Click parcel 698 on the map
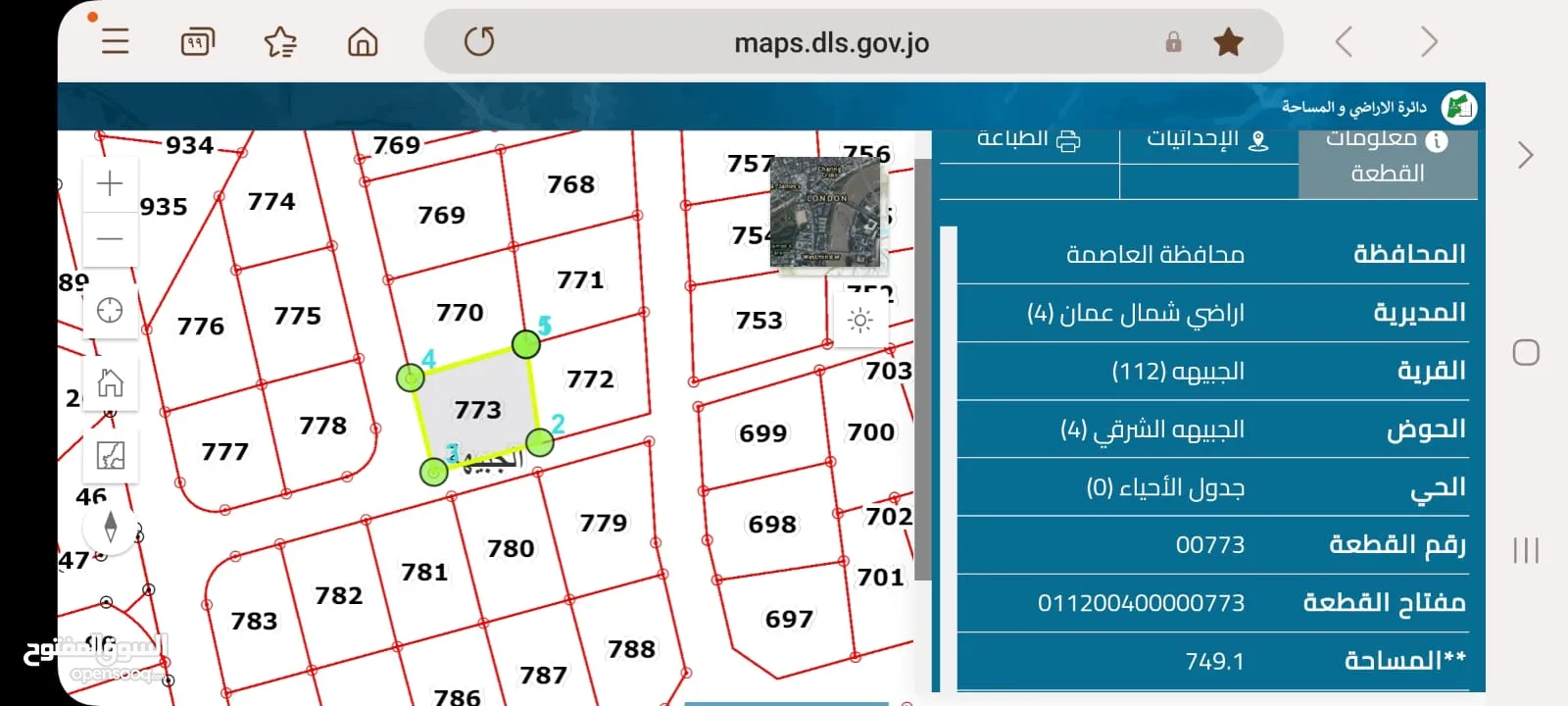Viewport: 1568px width, 706px height. point(772,525)
